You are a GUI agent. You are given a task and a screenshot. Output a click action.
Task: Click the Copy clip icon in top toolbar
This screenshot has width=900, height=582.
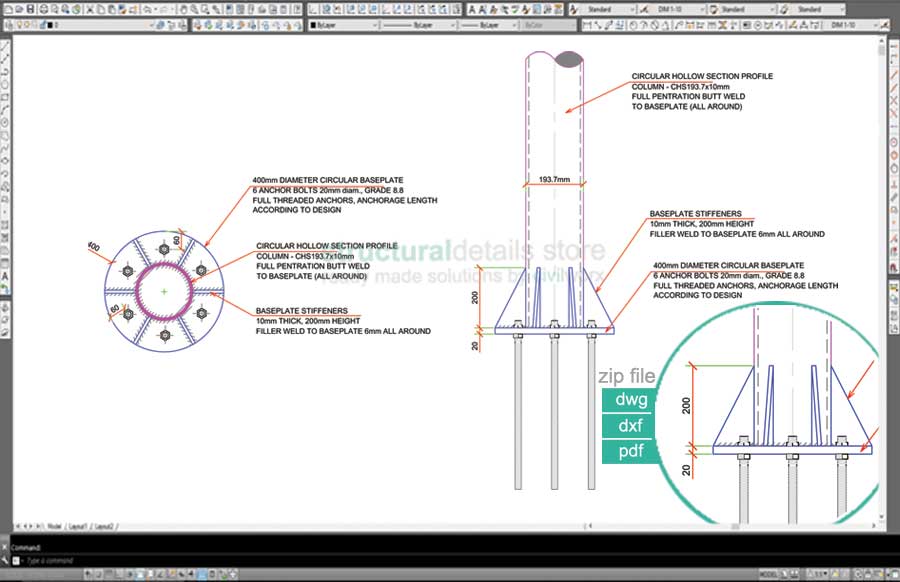point(101,9)
